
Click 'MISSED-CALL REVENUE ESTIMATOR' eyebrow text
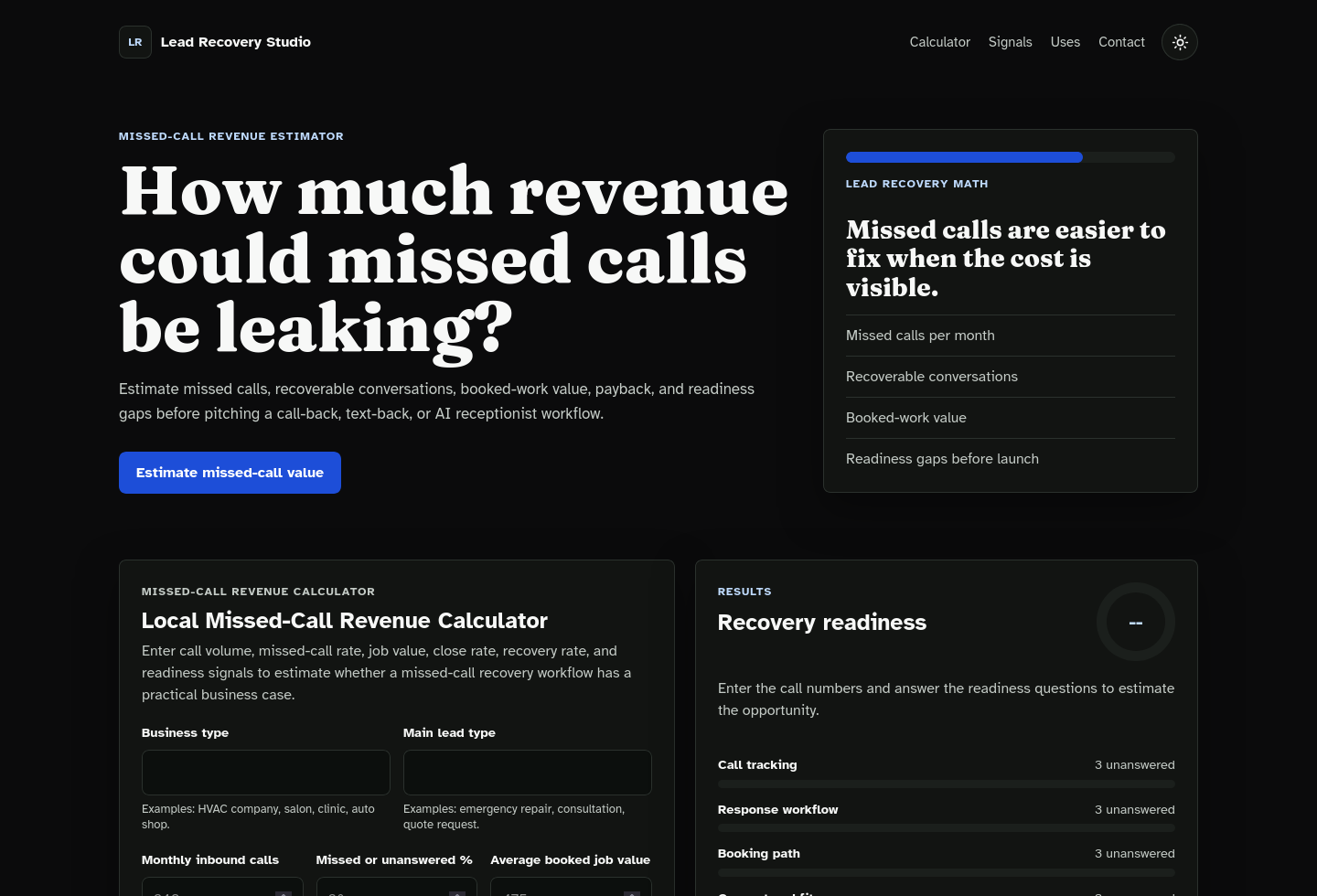pyautogui.click(x=231, y=136)
